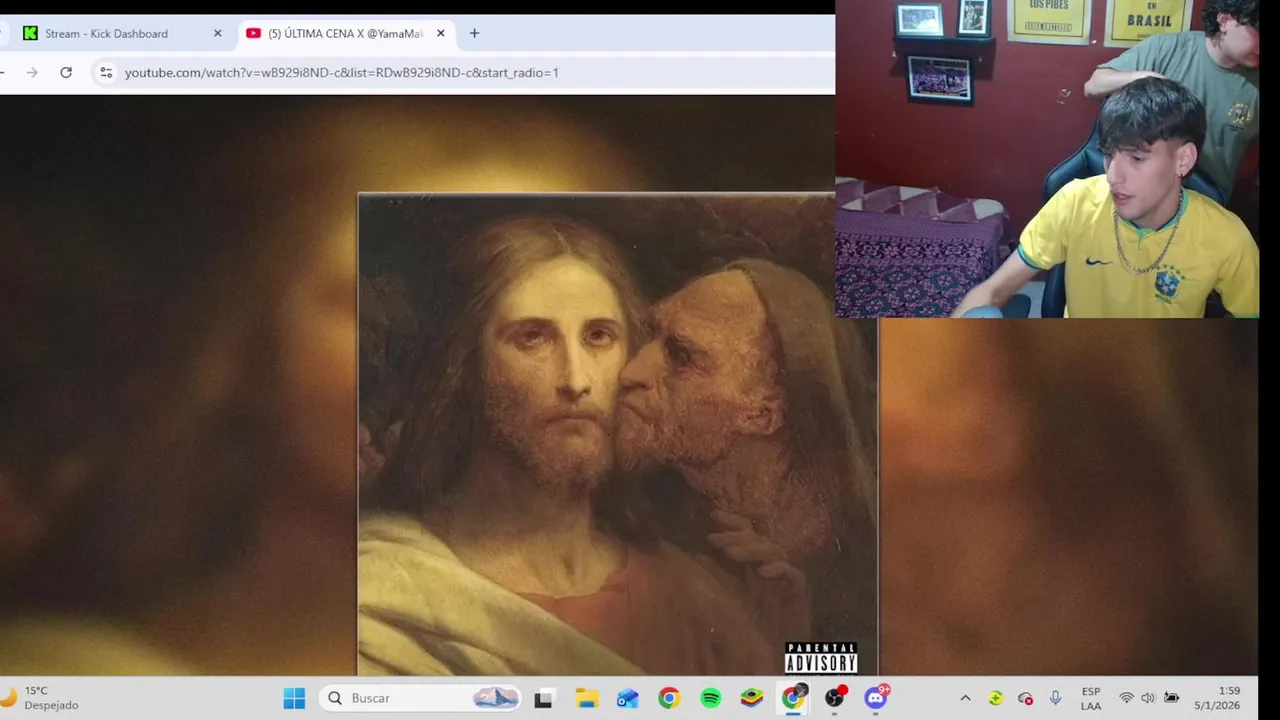
Task: Expand the hidden system tray icons
Action: tap(965, 698)
